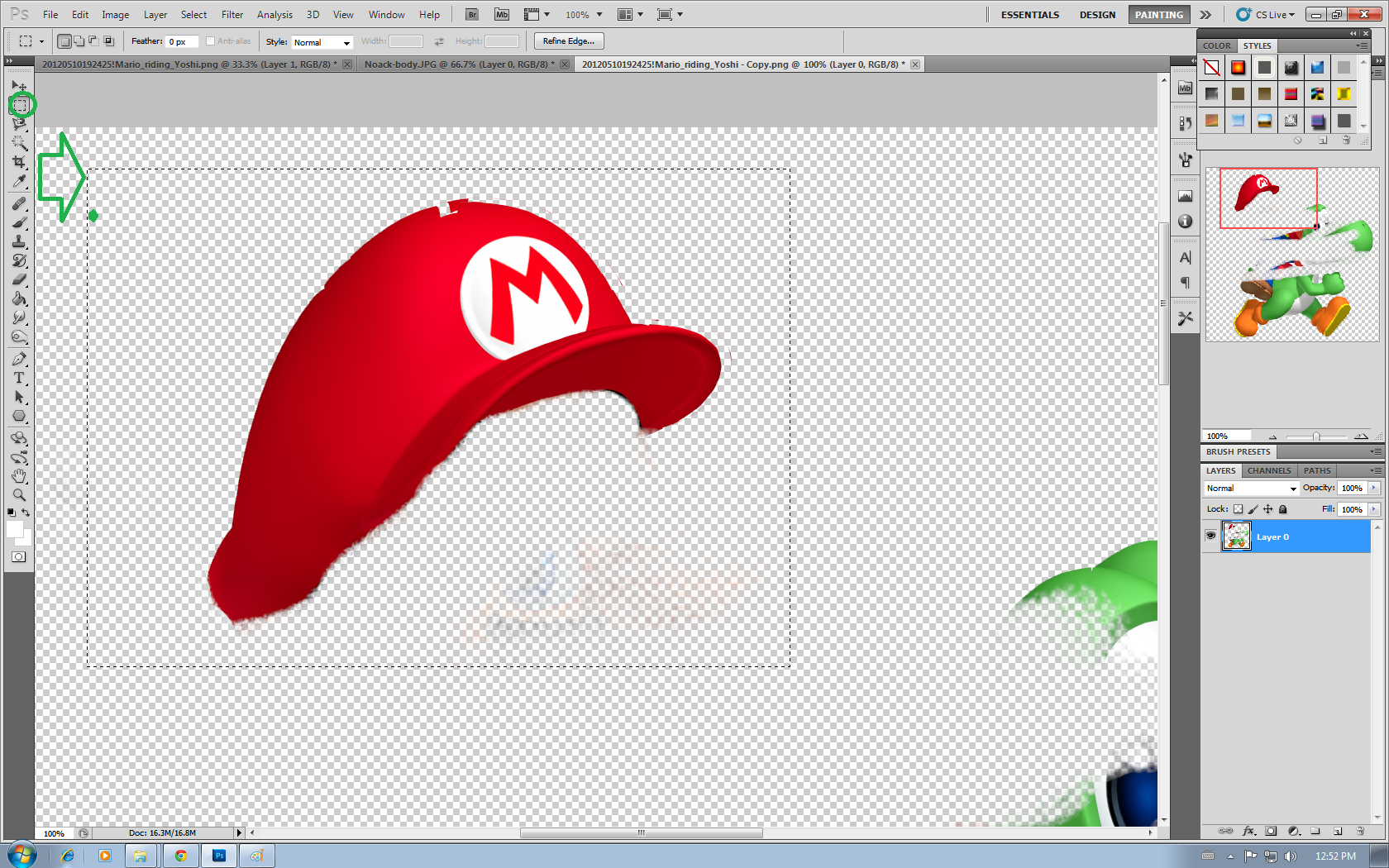Select the Path Selection tool
The width and height of the screenshot is (1389, 868).
19,397
